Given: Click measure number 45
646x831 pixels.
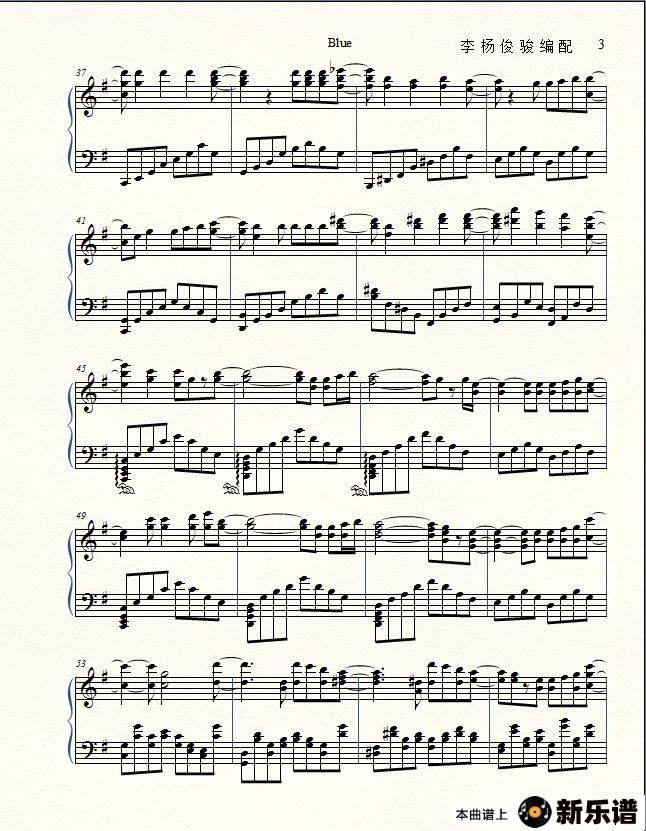Looking at the screenshot, I should 81,368.
